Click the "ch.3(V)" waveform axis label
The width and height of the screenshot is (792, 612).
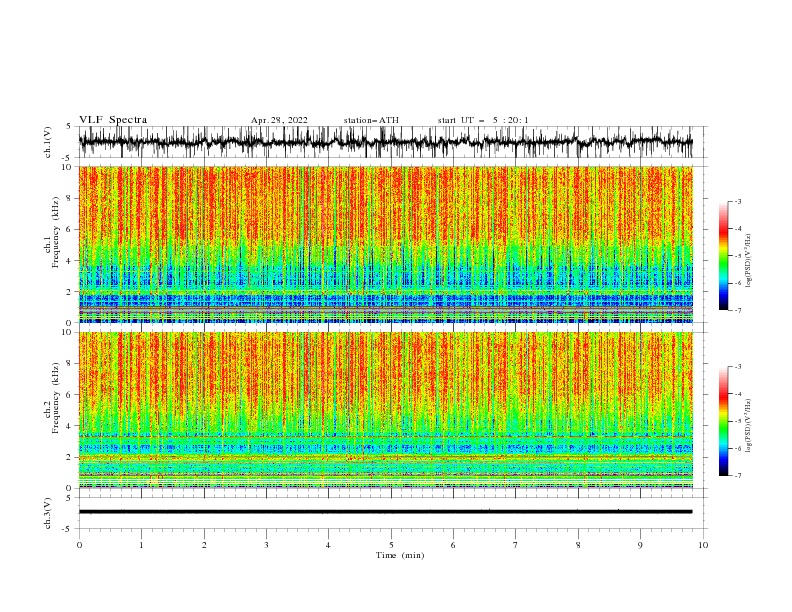48,513
